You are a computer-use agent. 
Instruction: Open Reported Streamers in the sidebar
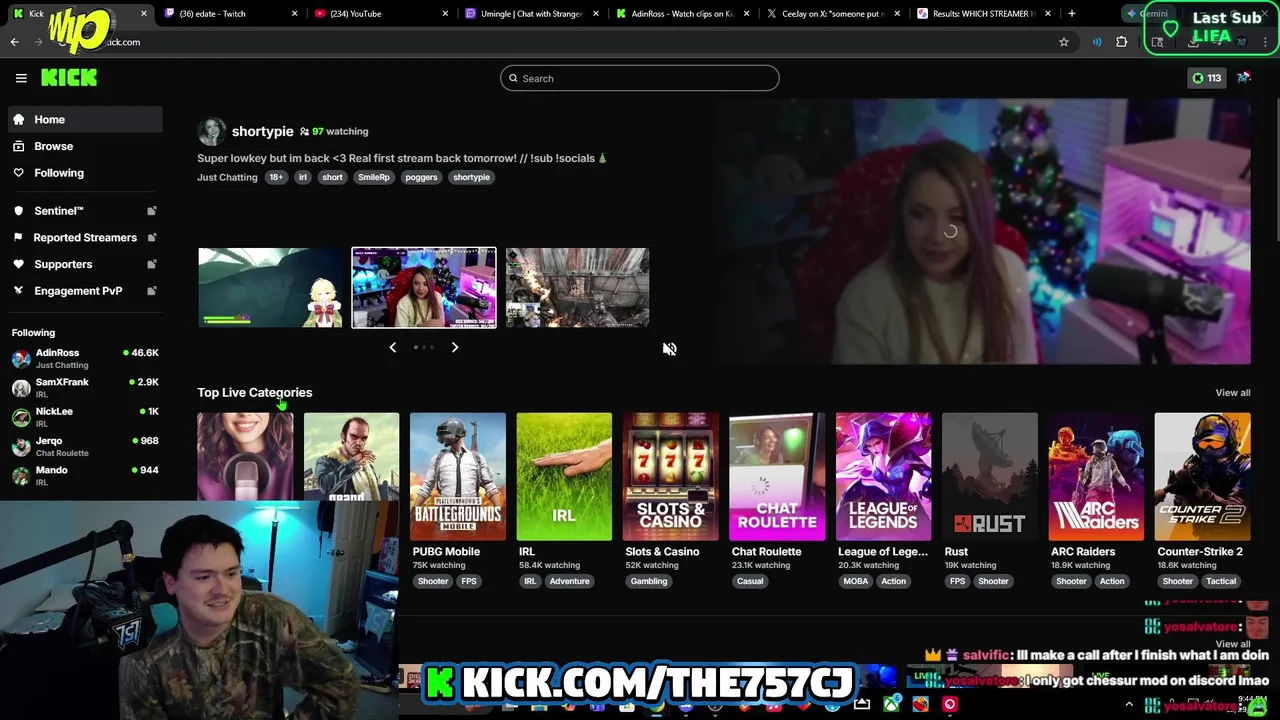pyautogui.click(x=85, y=238)
